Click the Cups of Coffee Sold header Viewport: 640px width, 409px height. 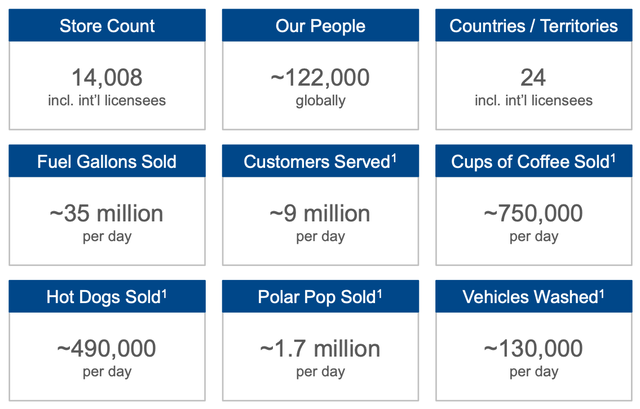[533, 161]
